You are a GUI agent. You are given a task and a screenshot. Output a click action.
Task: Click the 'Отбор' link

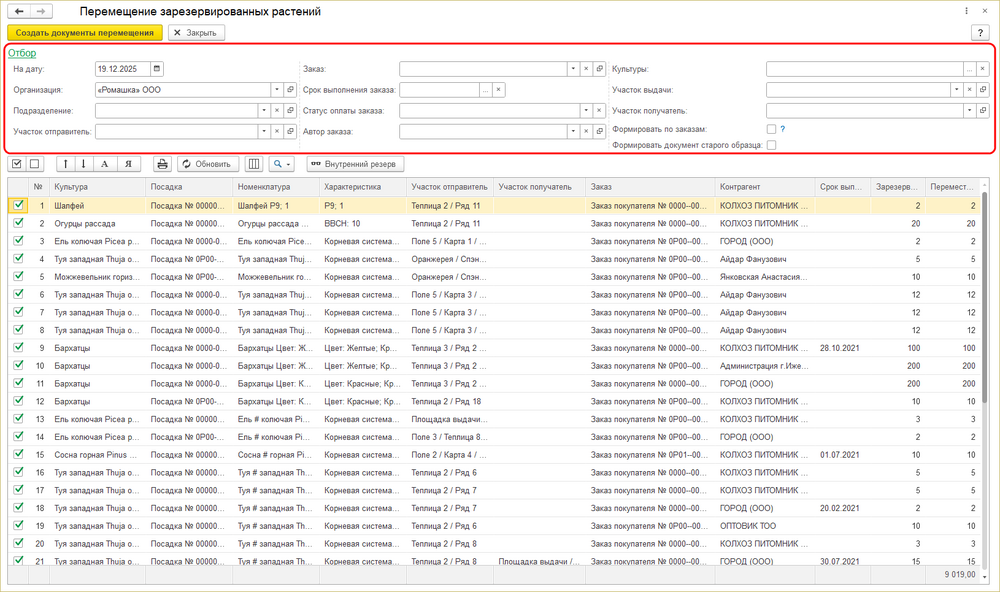click(22, 53)
